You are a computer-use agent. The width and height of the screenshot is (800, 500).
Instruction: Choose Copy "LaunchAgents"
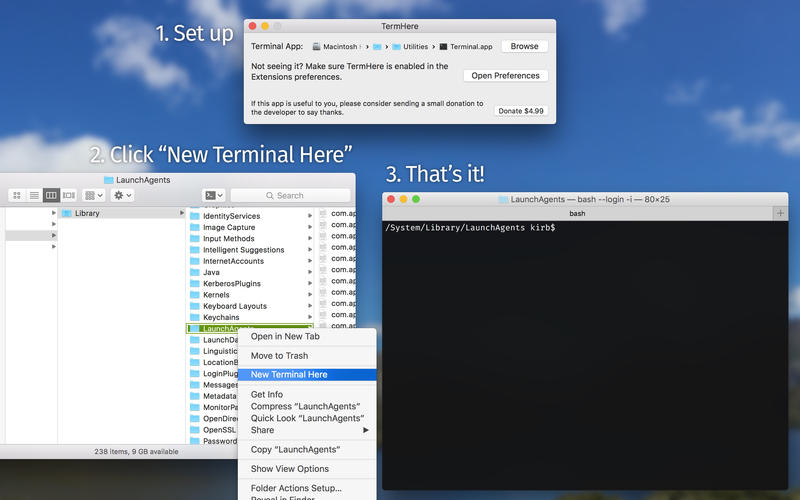coord(307,449)
